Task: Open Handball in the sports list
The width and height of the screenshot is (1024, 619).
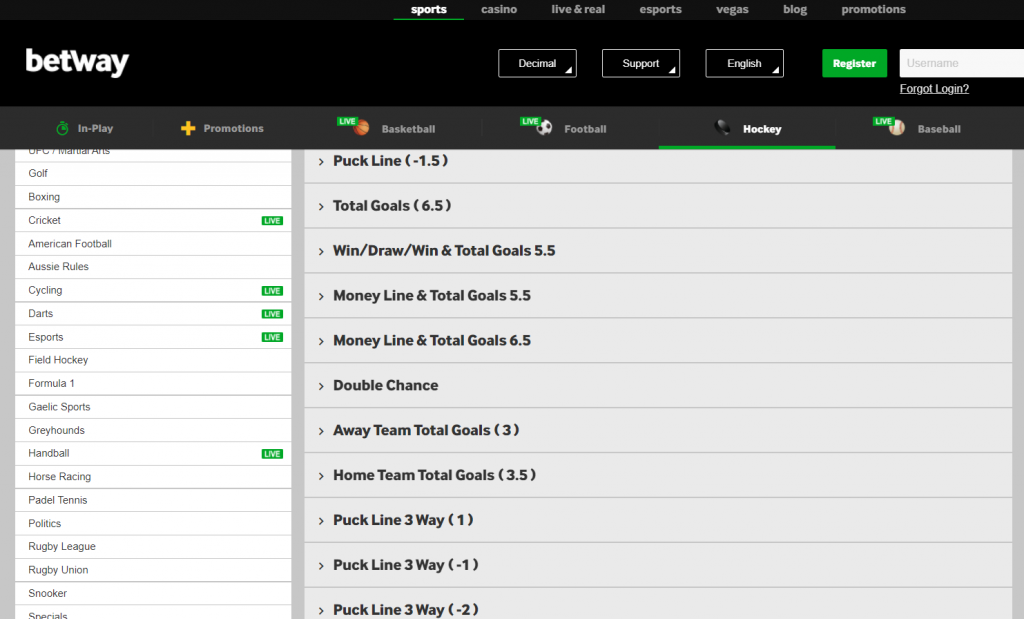Action: coord(153,454)
